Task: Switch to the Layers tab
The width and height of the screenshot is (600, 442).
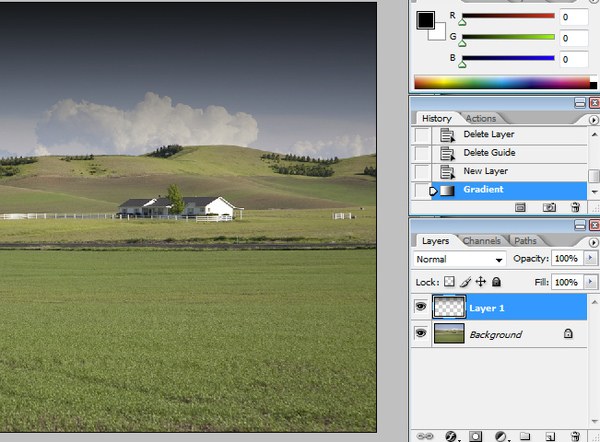Action: pos(435,241)
